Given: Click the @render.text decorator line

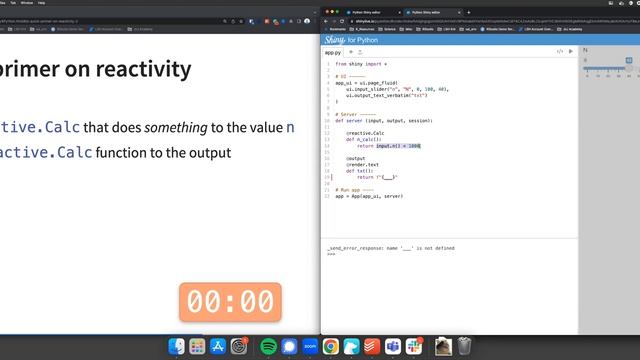Looking at the screenshot, I should pos(362,164).
